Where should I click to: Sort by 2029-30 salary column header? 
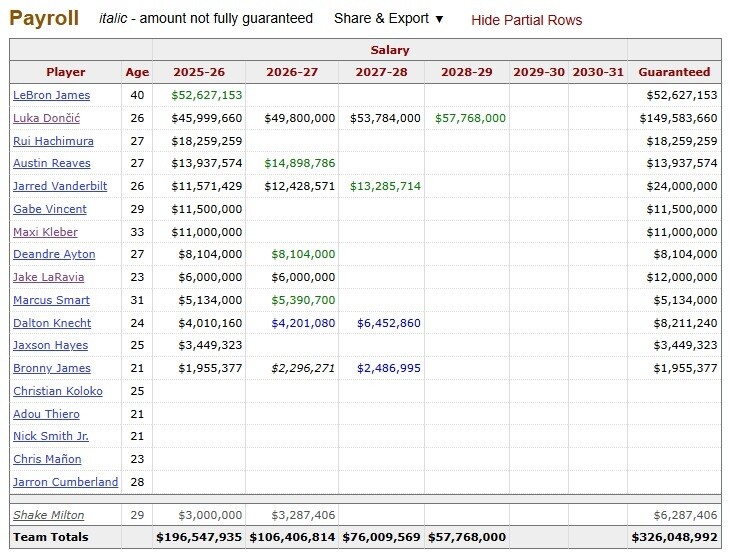tap(539, 72)
